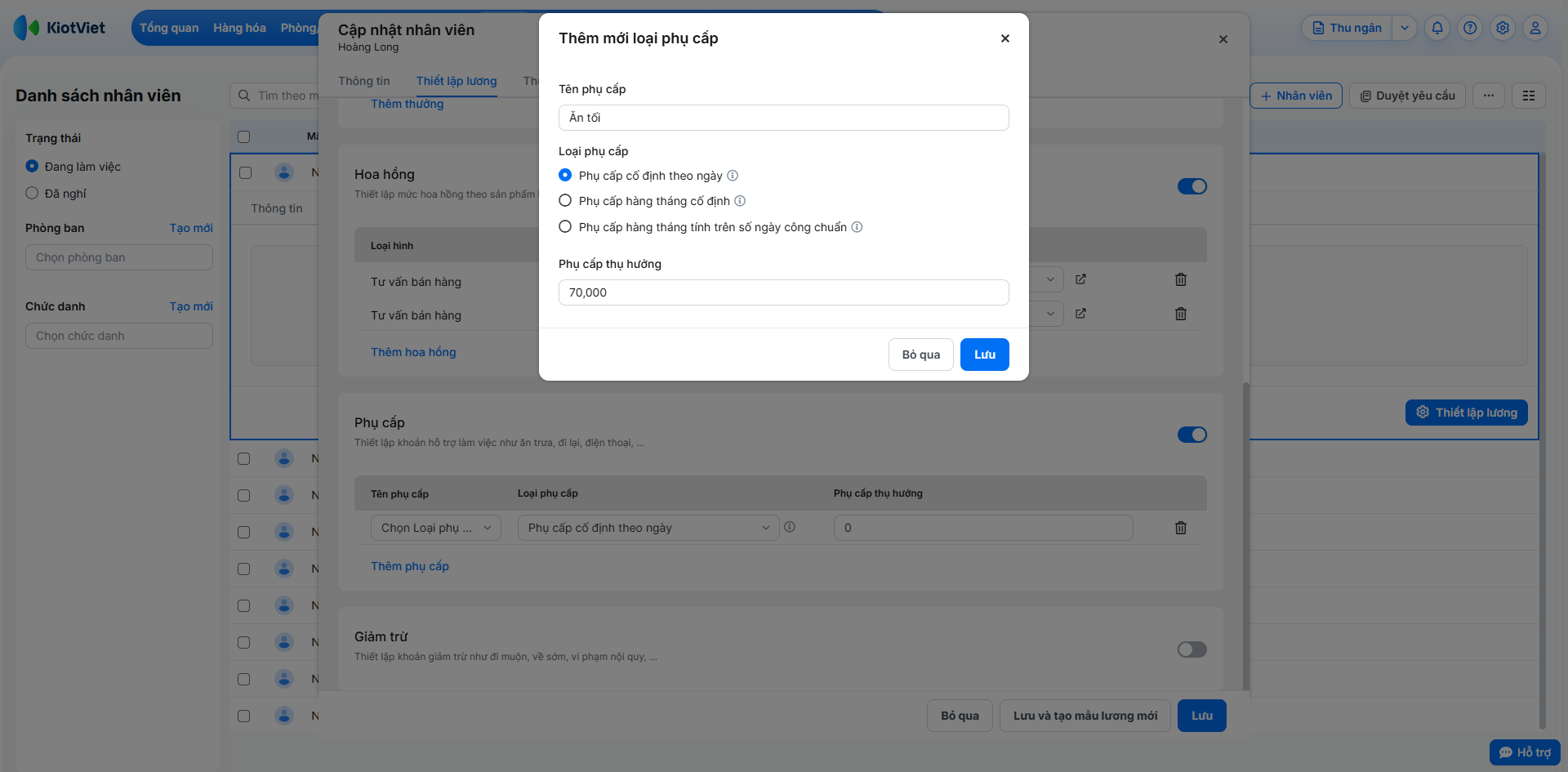Click the update panel vertical scrollbar
The image size is (1568, 772).
point(1245,535)
